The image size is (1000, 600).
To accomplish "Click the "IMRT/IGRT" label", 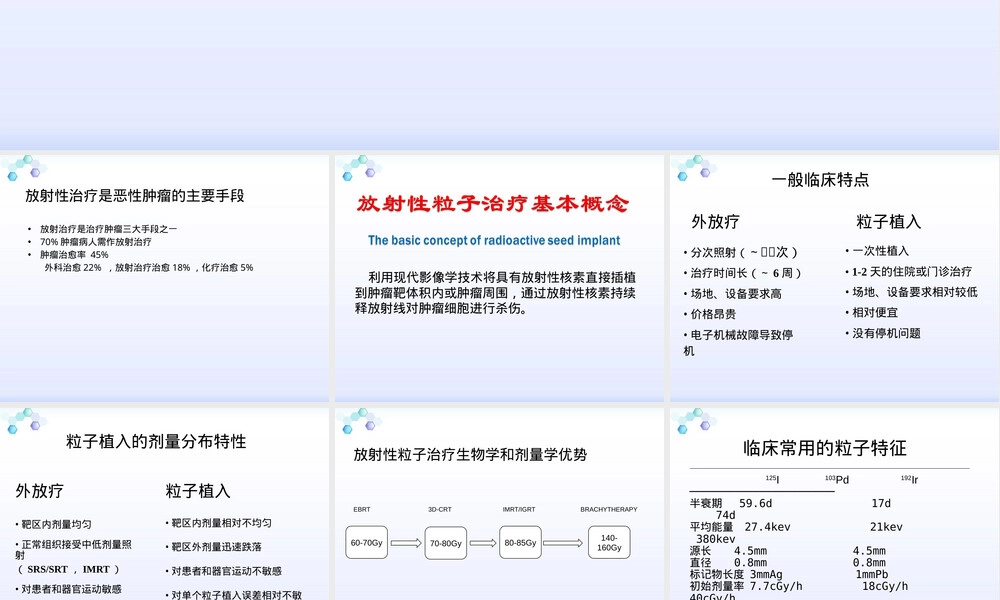I will [519, 509].
